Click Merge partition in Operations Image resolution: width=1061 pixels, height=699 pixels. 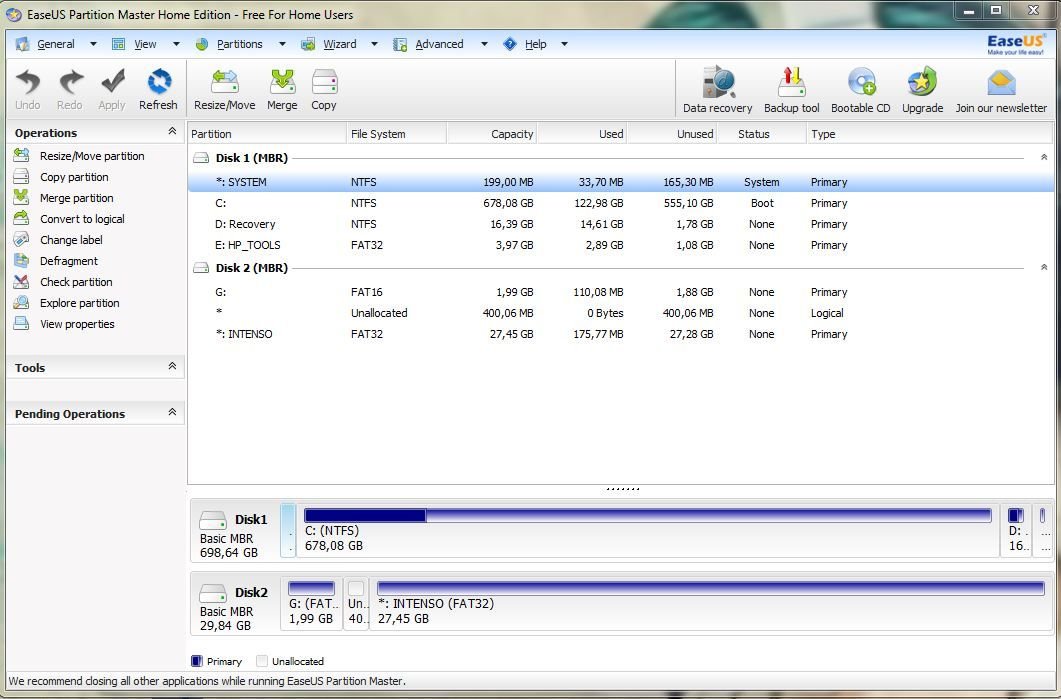76,198
